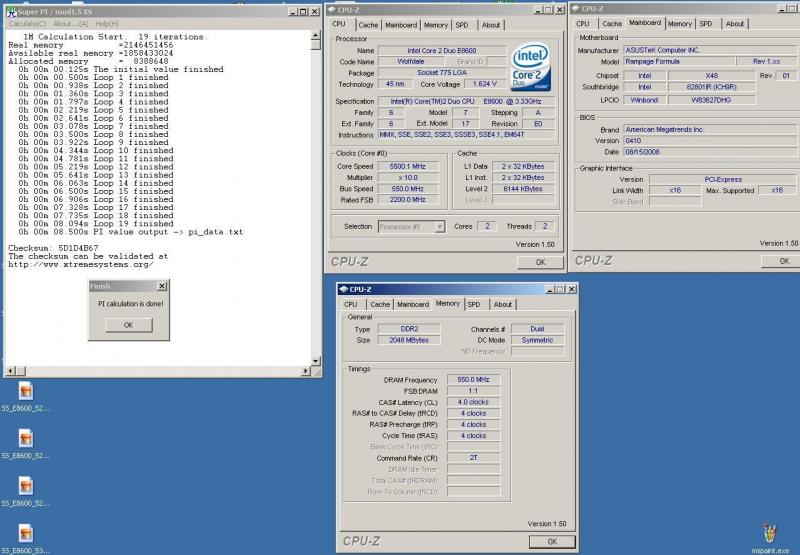Click OK in the CPU-Z memory timings window
This screenshot has width=800, height=555.
coord(552,542)
